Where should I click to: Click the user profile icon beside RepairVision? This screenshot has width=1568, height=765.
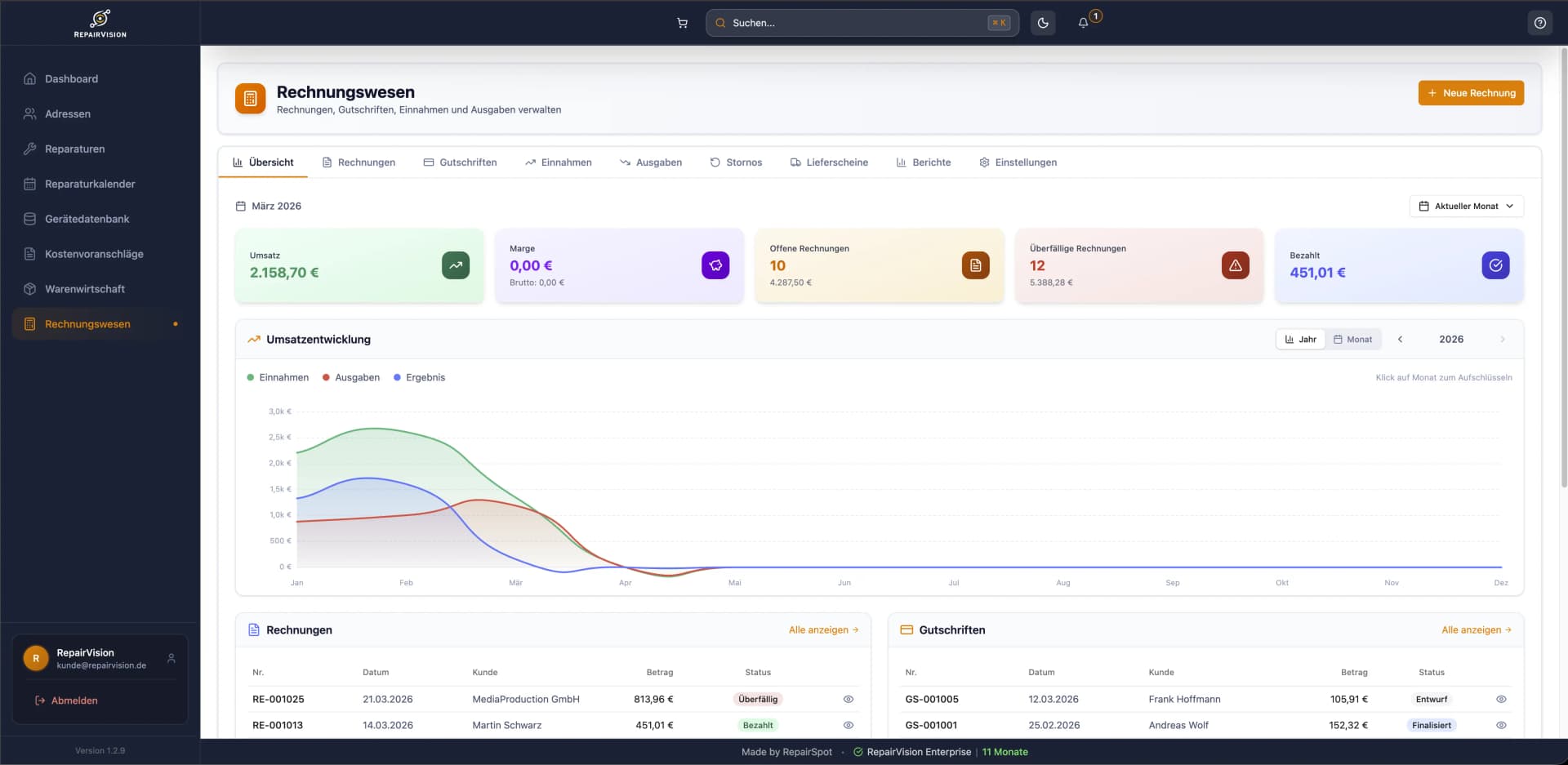171,658
